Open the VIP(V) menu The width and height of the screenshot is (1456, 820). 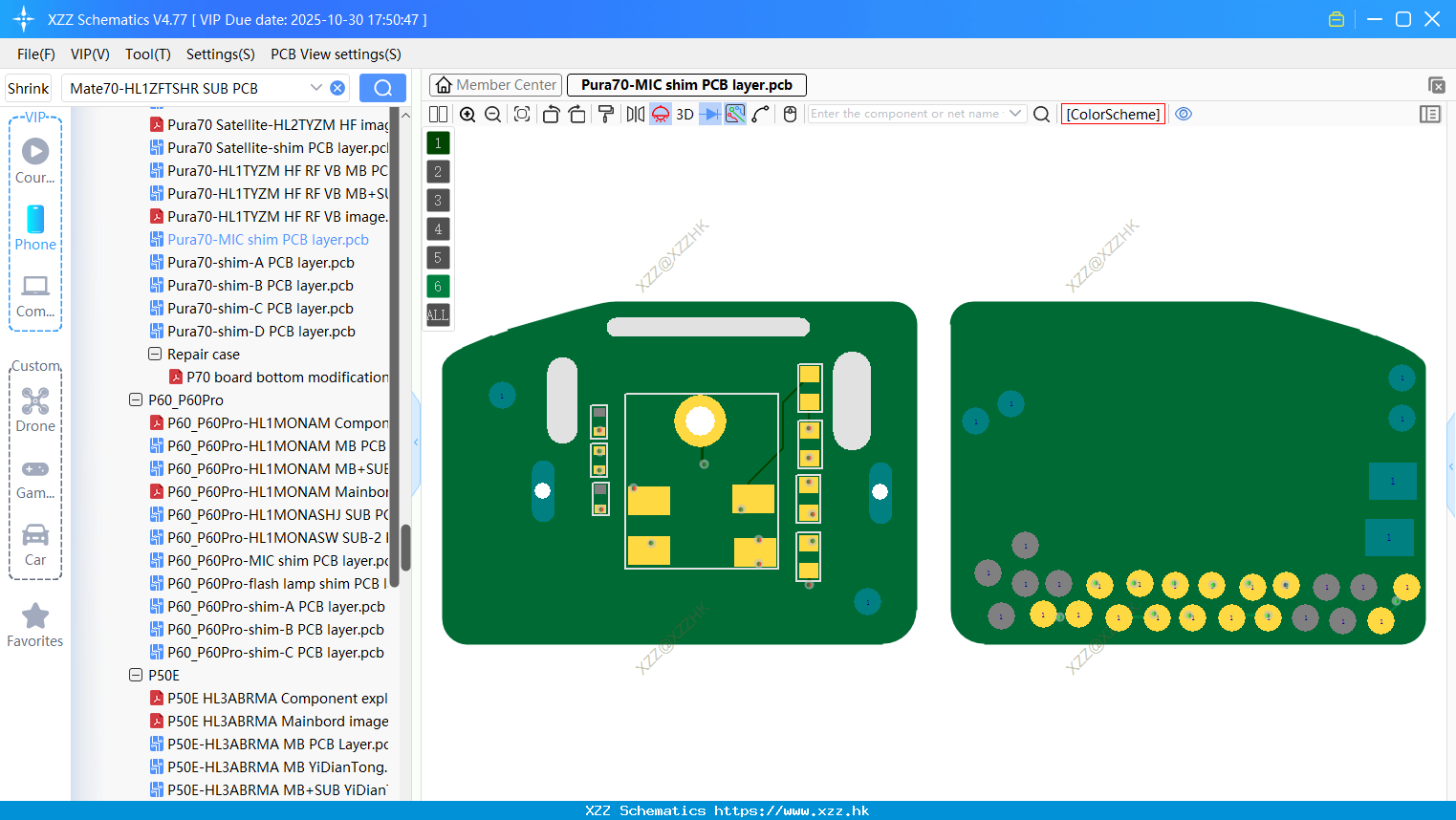pos(90,54)
